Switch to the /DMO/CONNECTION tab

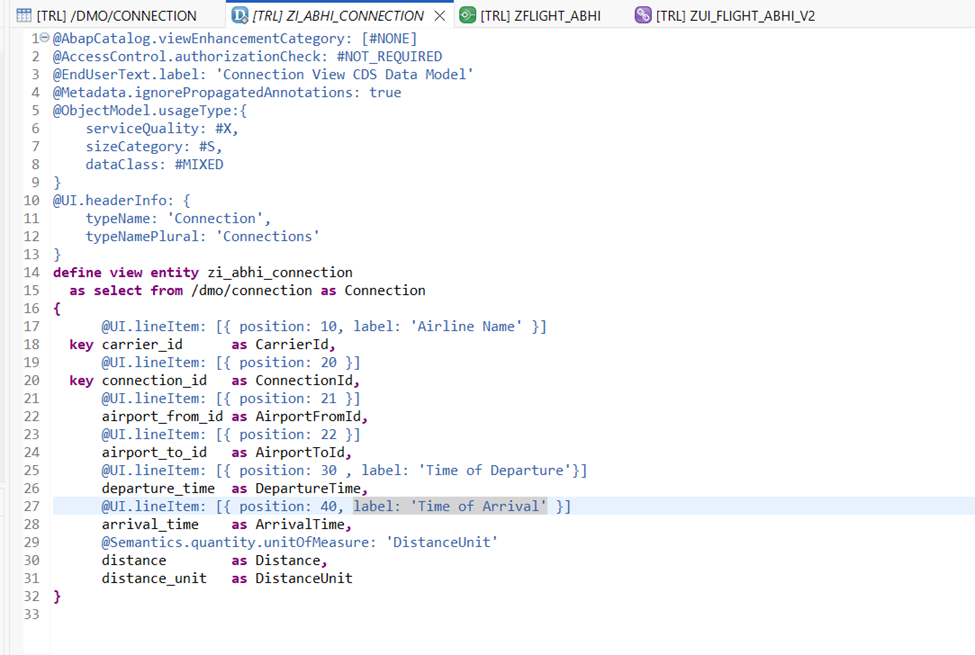[x=116, y=16]
